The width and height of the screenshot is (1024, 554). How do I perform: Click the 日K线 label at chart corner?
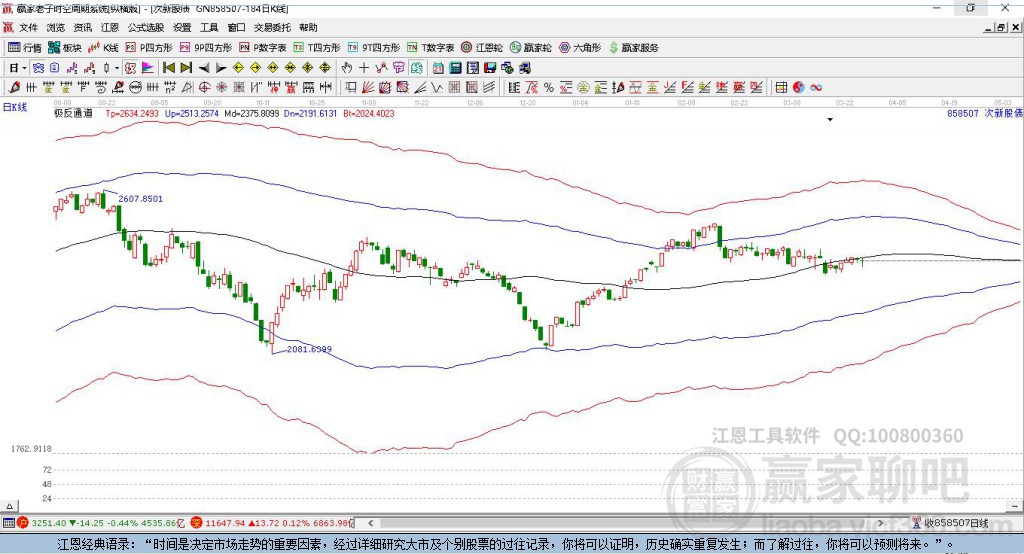click(15, 107)
